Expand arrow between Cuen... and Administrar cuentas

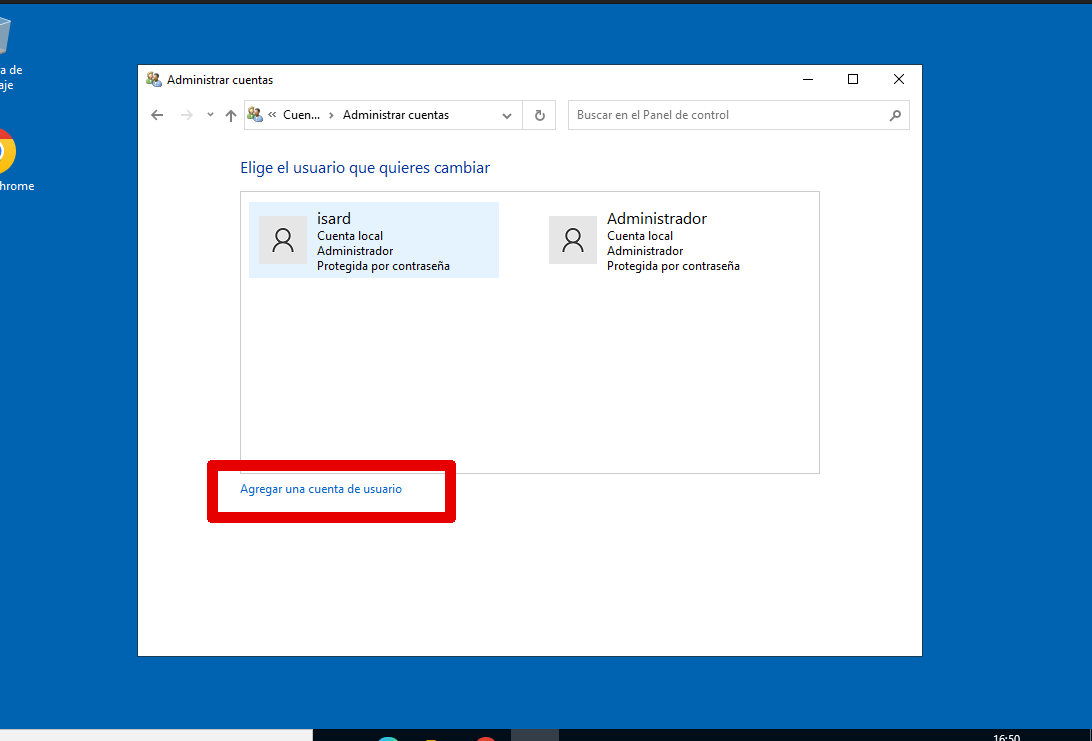332,115
